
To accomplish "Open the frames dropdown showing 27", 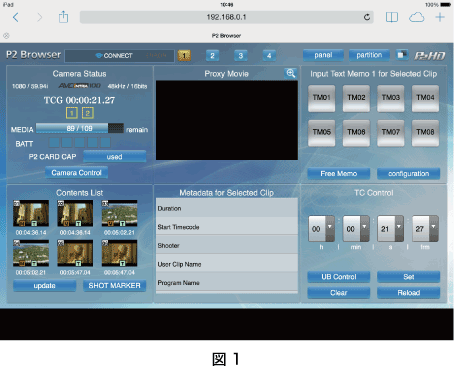I will (425, 229).
